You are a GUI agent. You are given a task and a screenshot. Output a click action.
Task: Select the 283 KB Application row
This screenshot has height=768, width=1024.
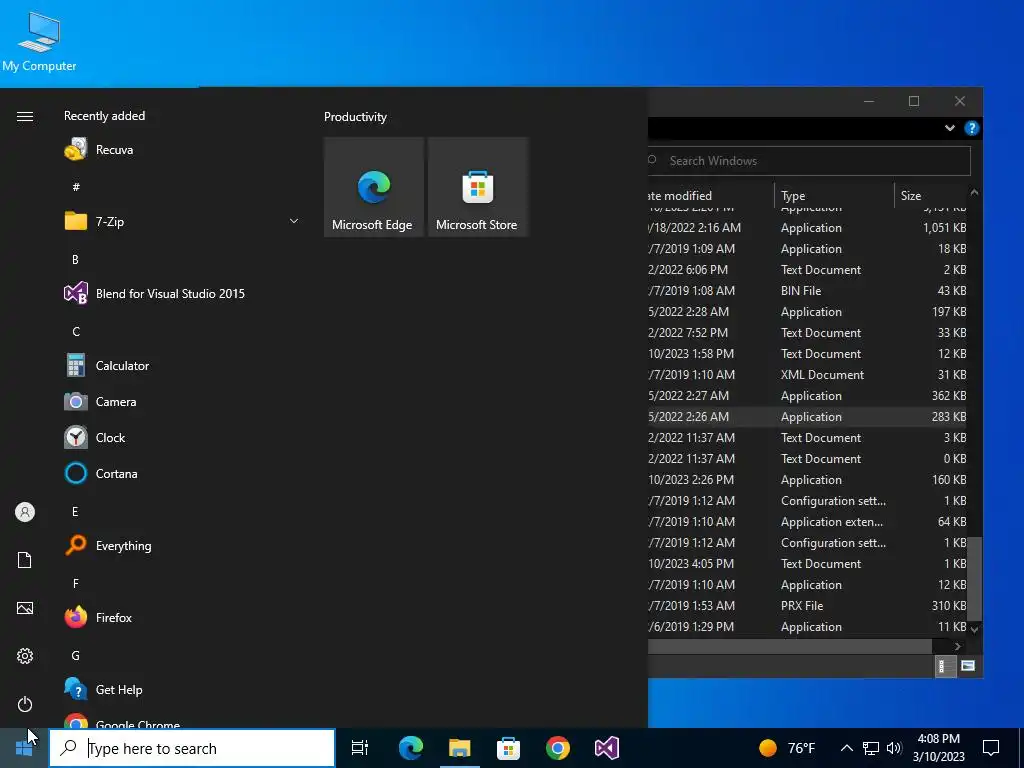pos(809,417)
